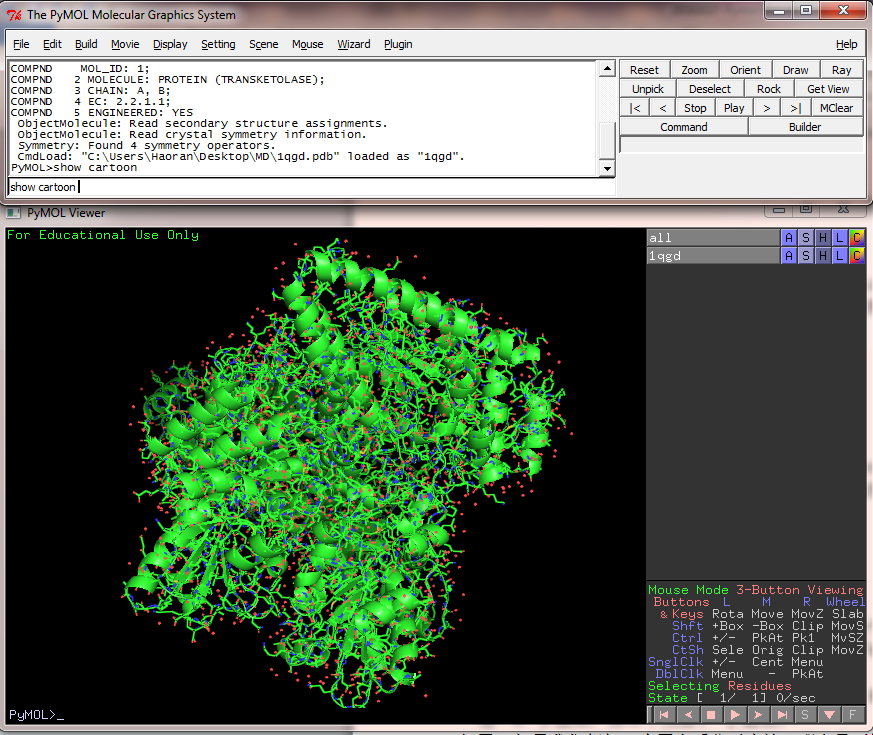Open the File menu
This screenshot has width=873, height=735.
point(21,44)
